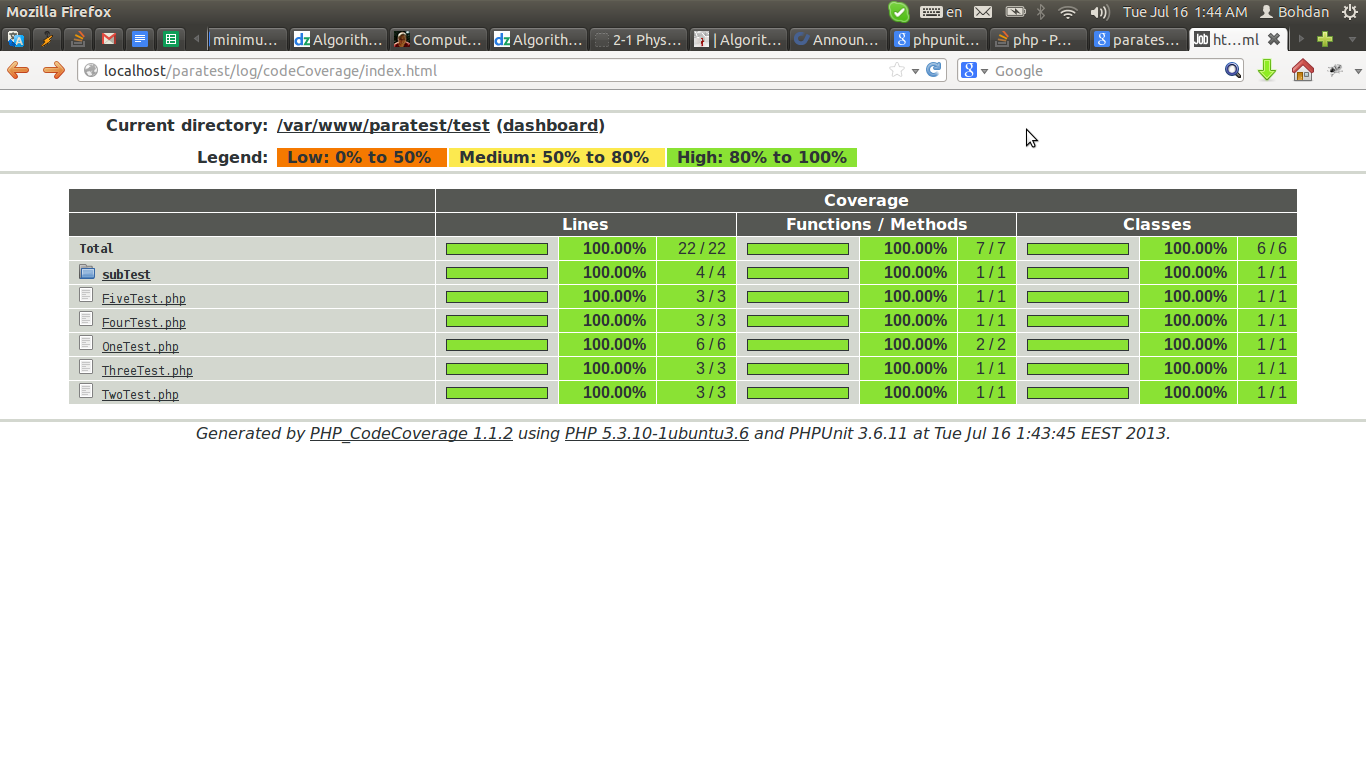The width and height of the screenshot is (1366, 768).
Task: Switch to the 2-1 Phys... tab
Action: coord(638,39)
